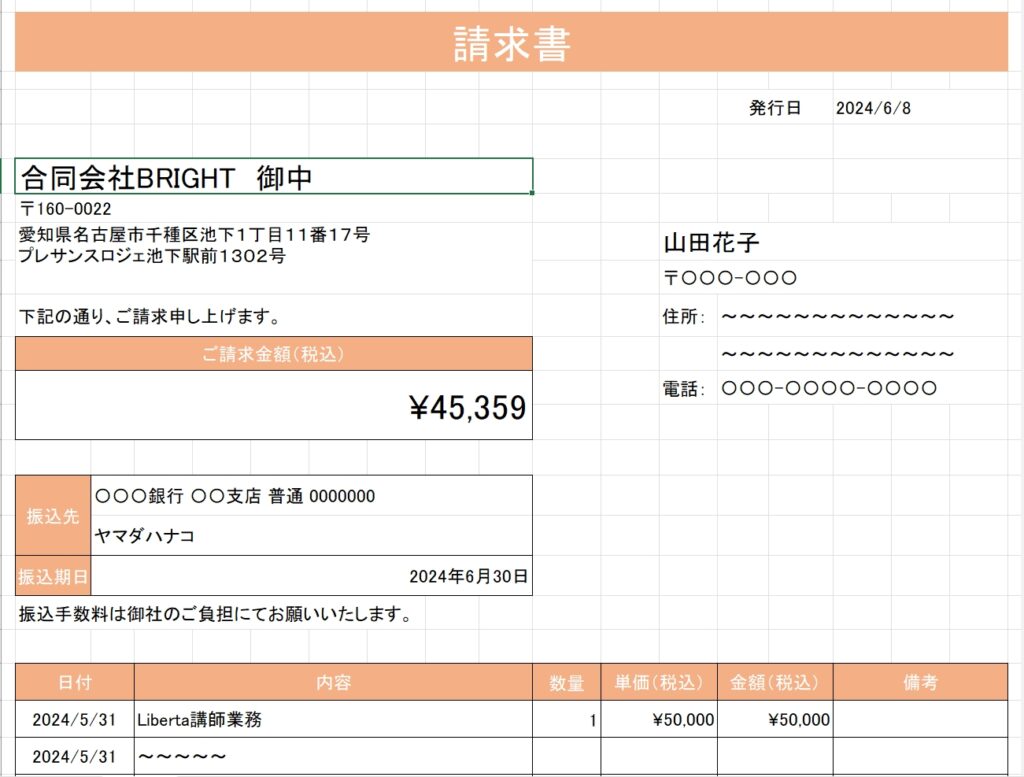Screen dimensions: 1024x777
Task: Select the 請求書 title header cell
Action: pyautogui.click(x=511, y=43)
